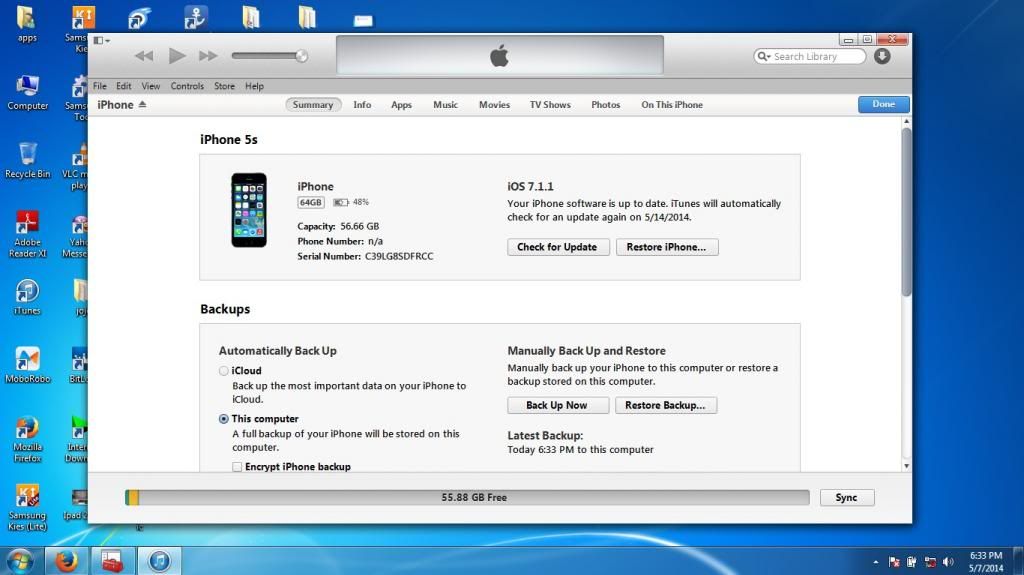Open the Store menu
The width and height of the screenshot is (1024, 575).
coord(224,86)
